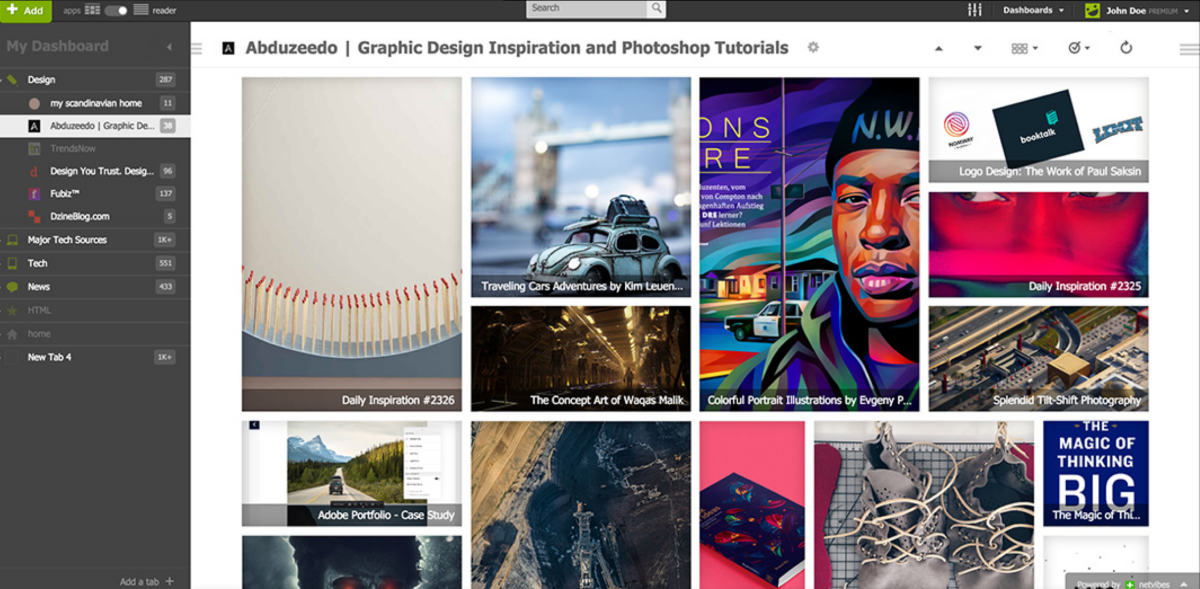Click the refresh feed icon

1126,48
